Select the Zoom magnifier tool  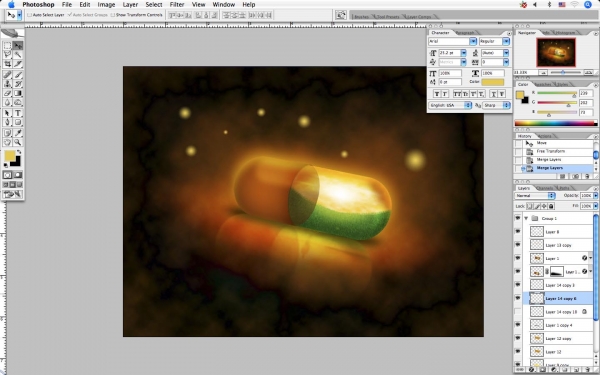coord(18,142)
